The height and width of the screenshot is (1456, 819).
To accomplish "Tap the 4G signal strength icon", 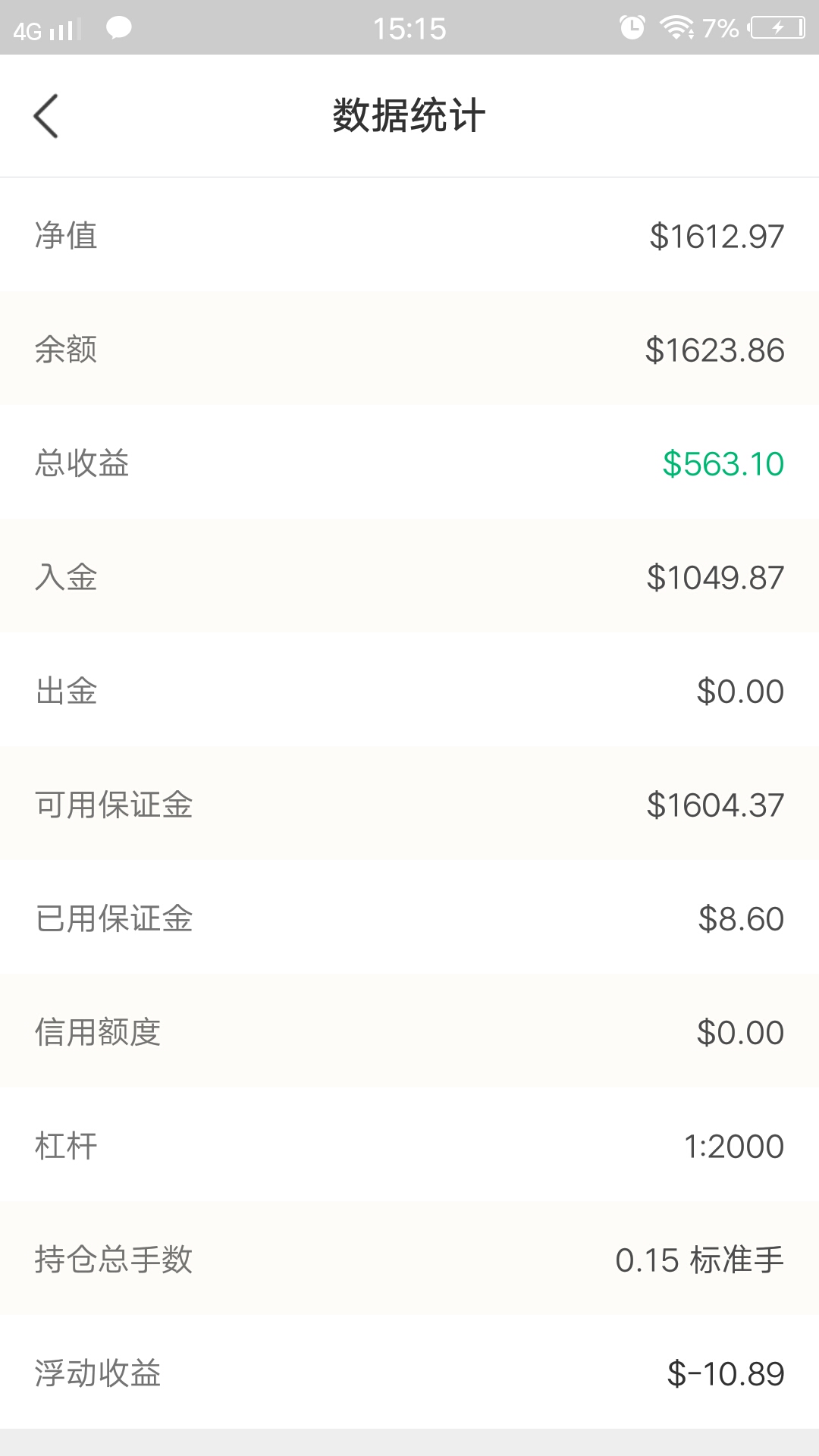I will (47, 30).
